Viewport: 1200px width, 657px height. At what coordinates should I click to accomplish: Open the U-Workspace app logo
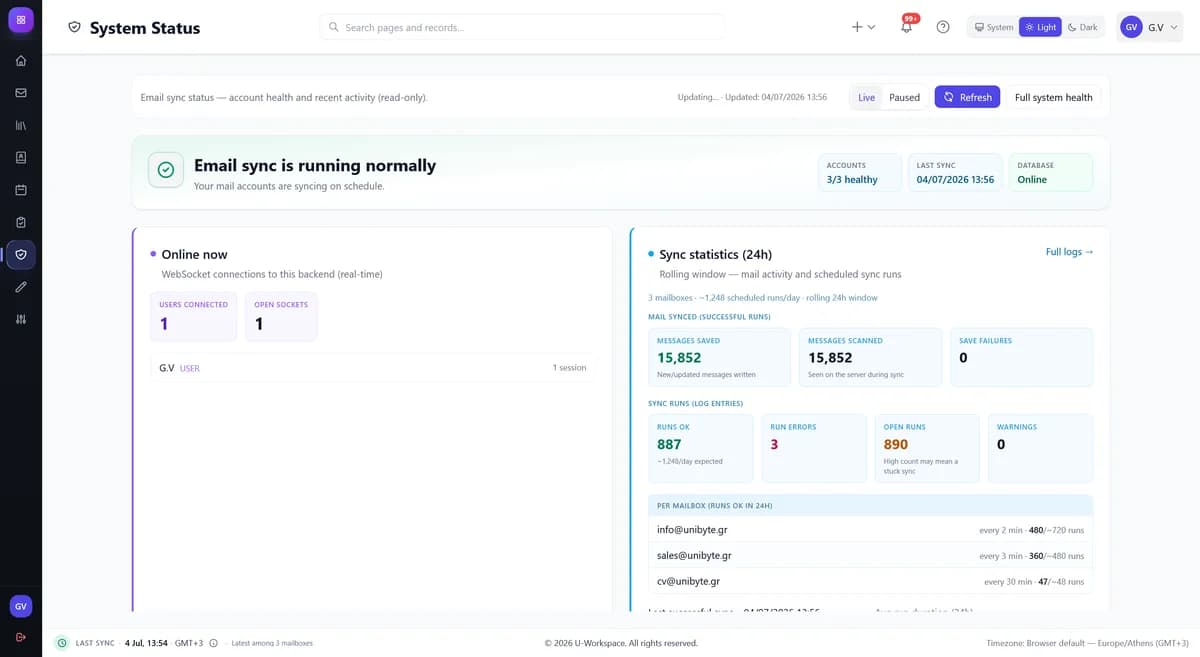pyautogui.click(x=21, y=20)
